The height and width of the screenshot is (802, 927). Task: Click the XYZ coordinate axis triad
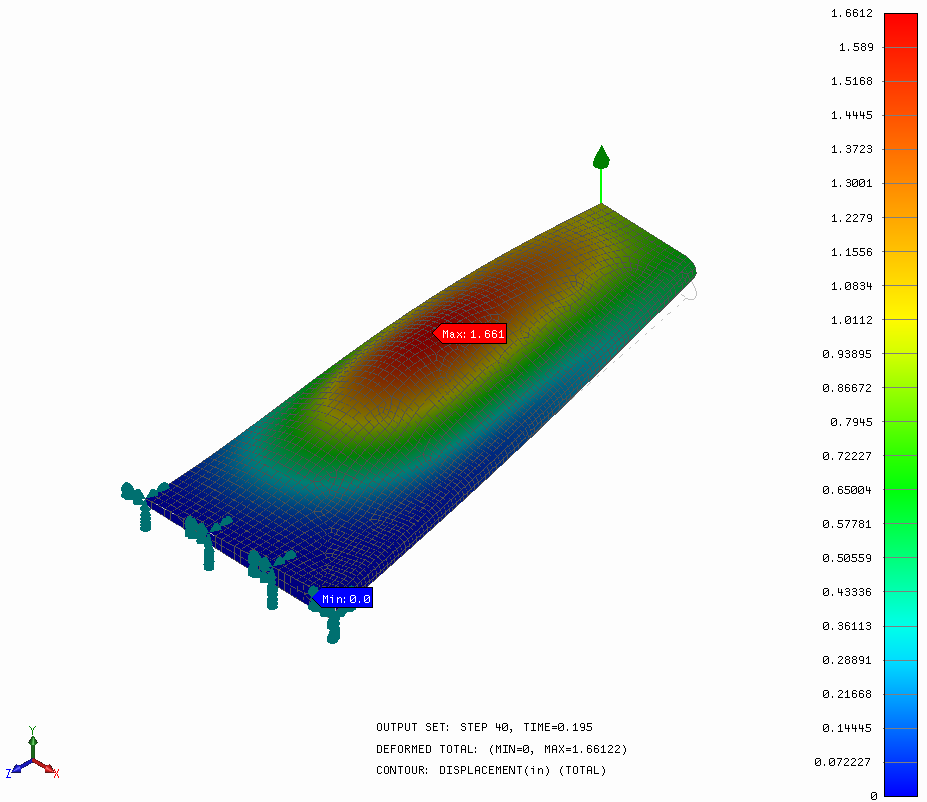click(33, 753)
